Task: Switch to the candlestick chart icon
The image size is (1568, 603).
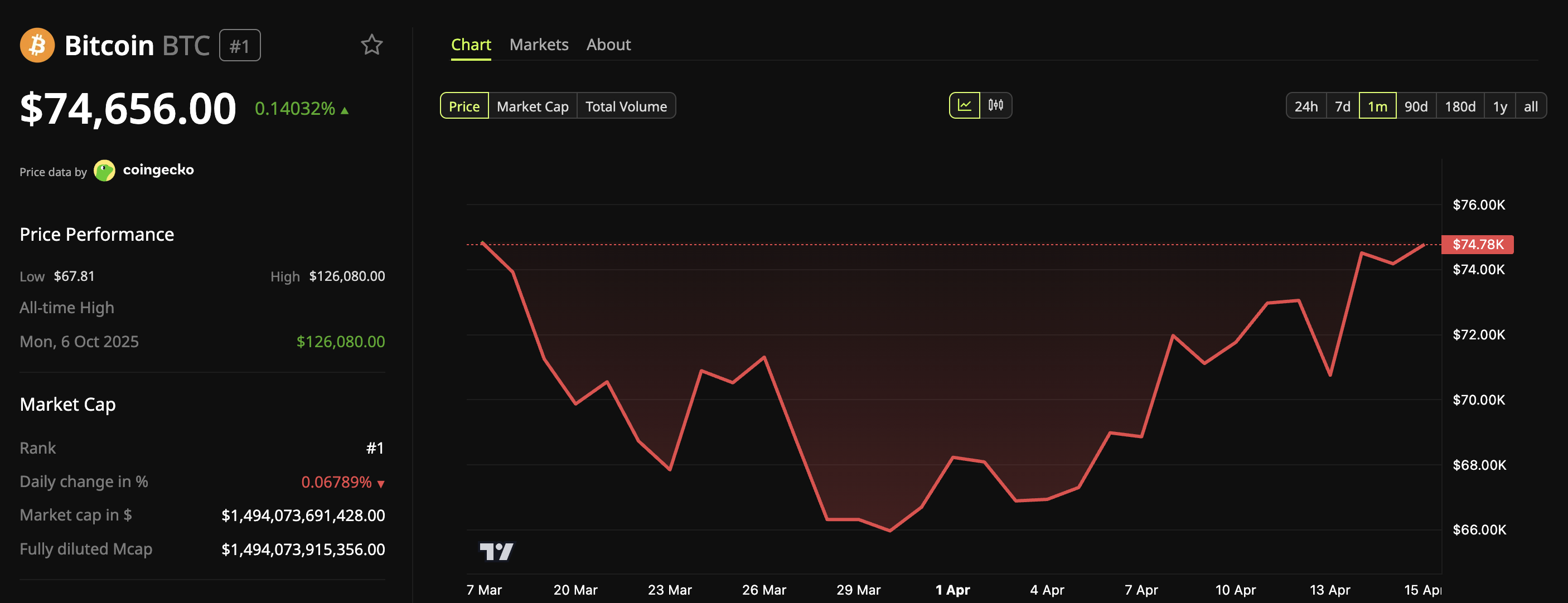Action: coord(996,105)
